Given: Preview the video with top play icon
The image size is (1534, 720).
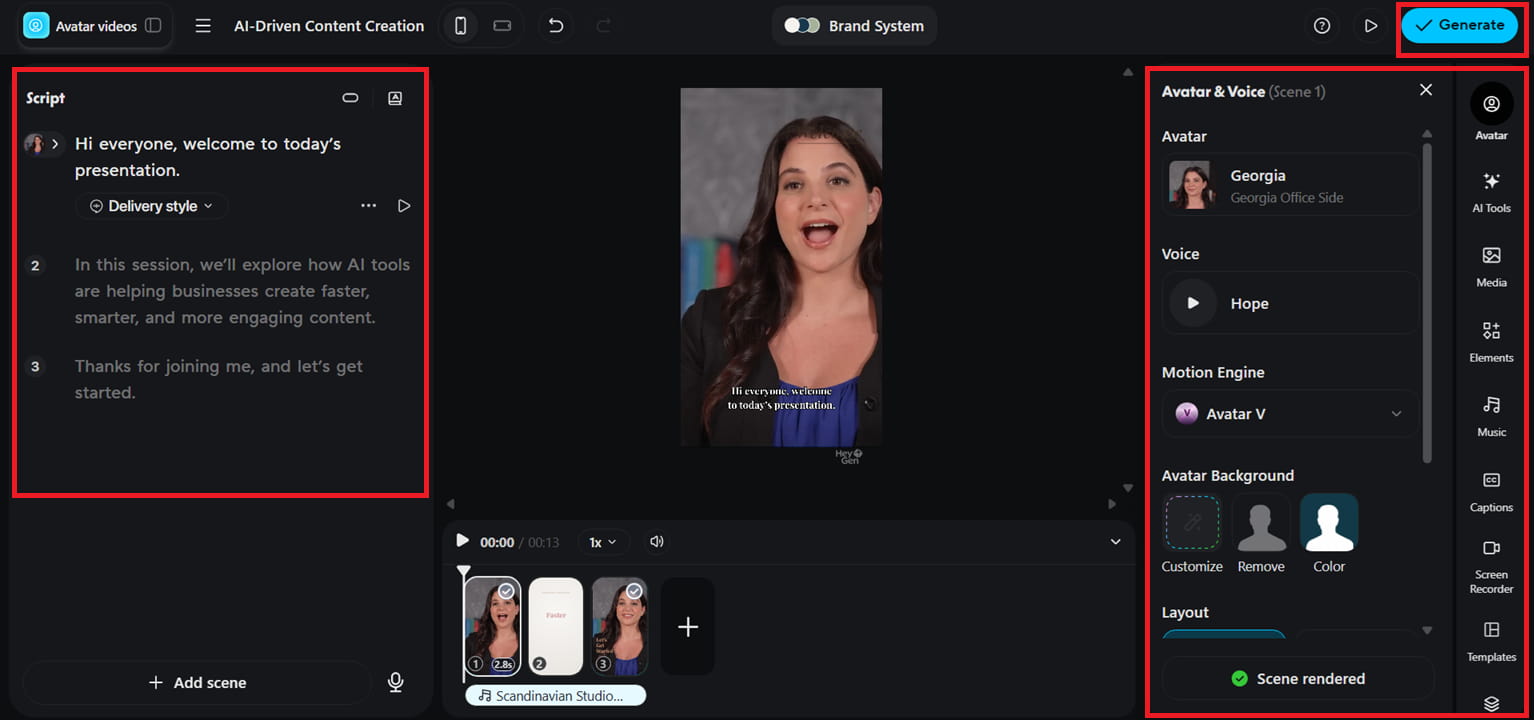Looking at the screenshot, I should [1371, 26].
